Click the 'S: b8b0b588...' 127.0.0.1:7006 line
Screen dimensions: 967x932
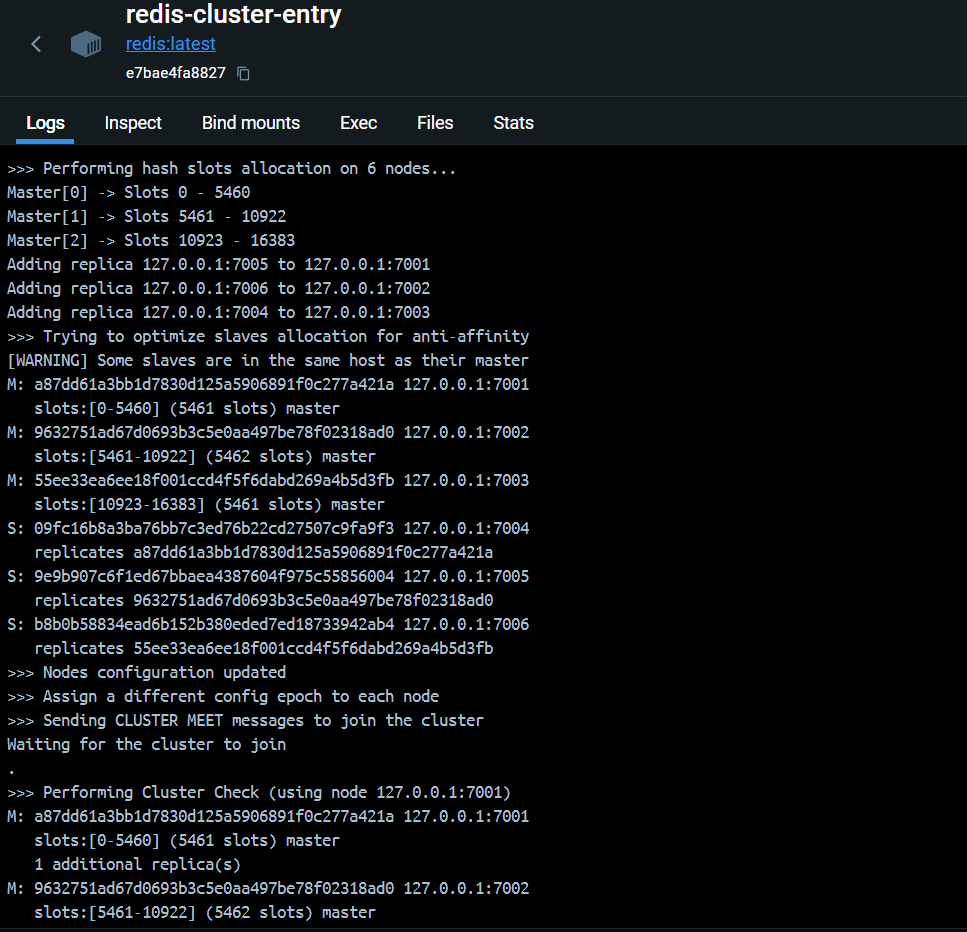click(268, 625)
